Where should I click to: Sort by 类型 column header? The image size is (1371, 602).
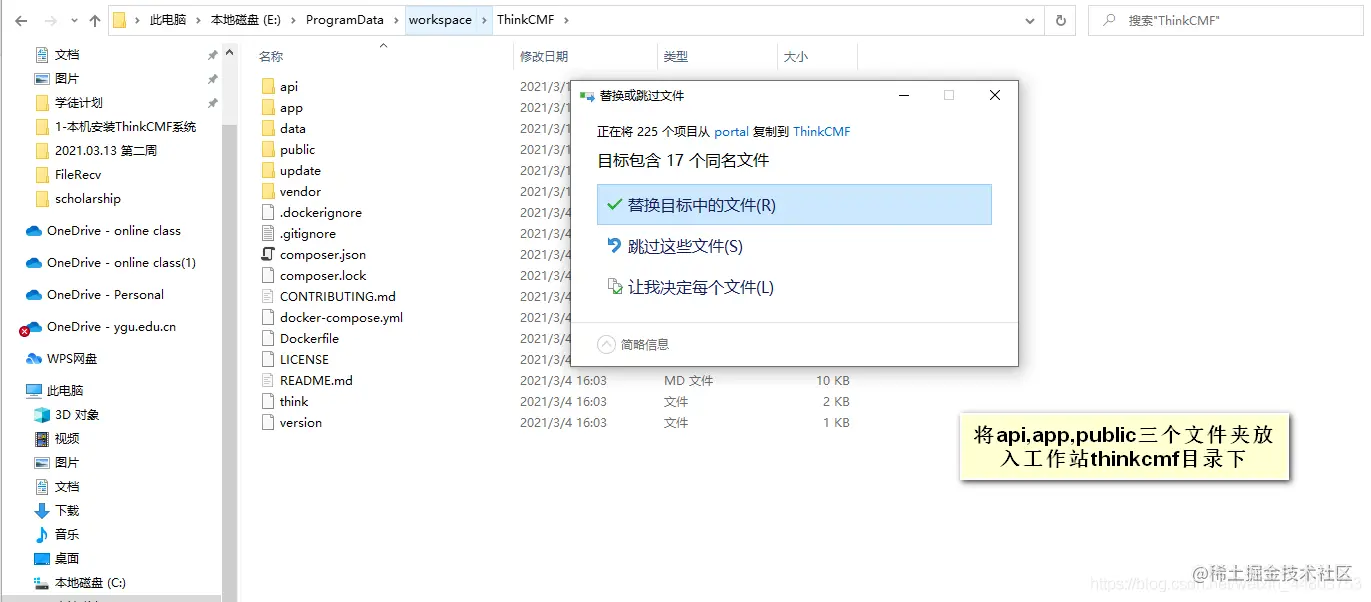pos(676,57)
